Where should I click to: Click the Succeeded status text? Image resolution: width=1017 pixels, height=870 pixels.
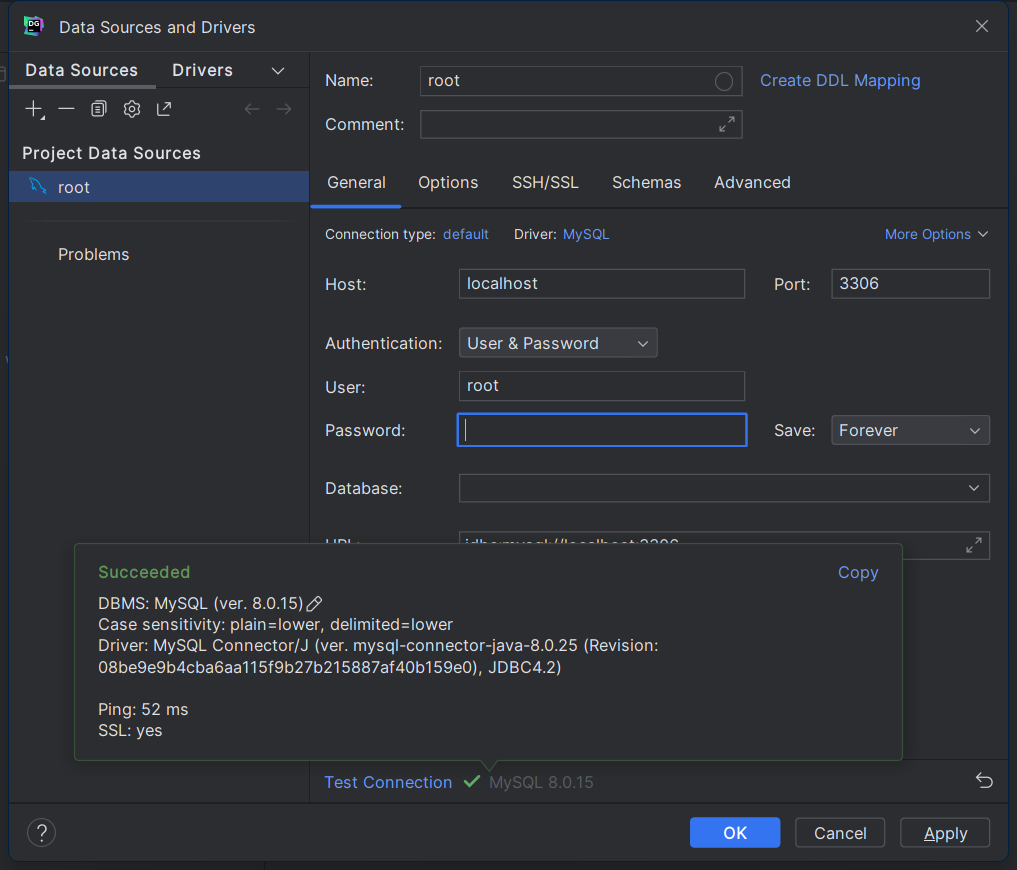click(144, 572)
